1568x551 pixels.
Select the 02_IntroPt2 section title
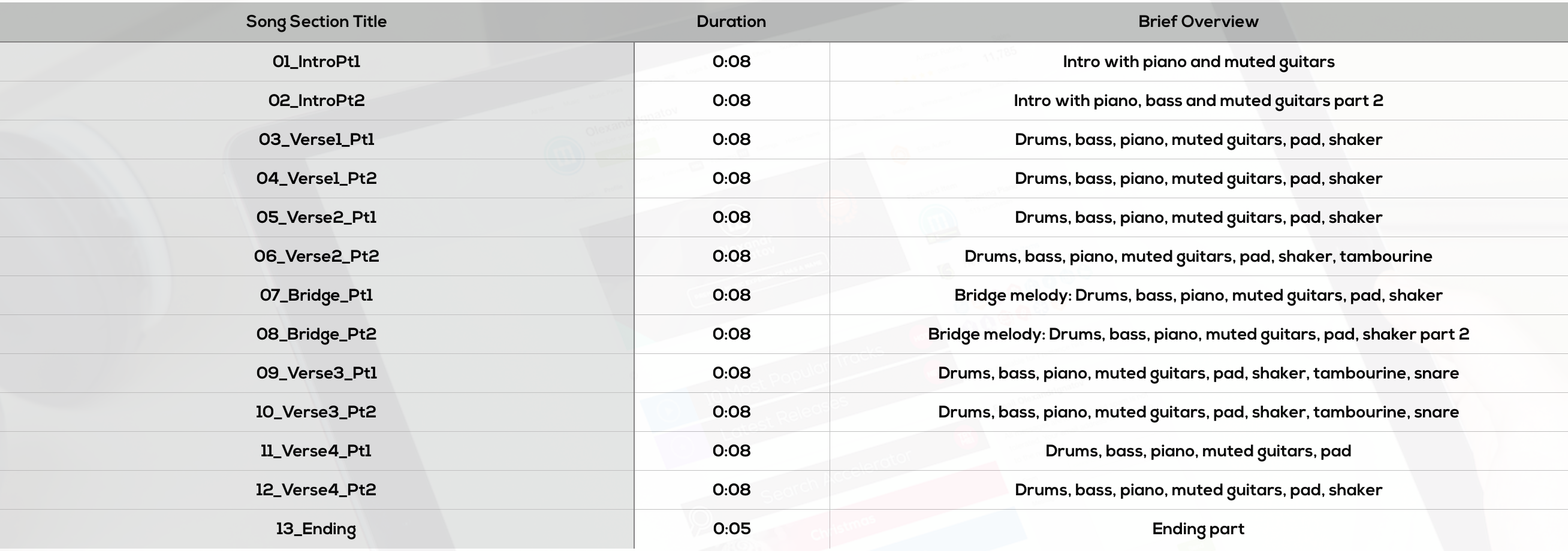click(x=316, y=101)
